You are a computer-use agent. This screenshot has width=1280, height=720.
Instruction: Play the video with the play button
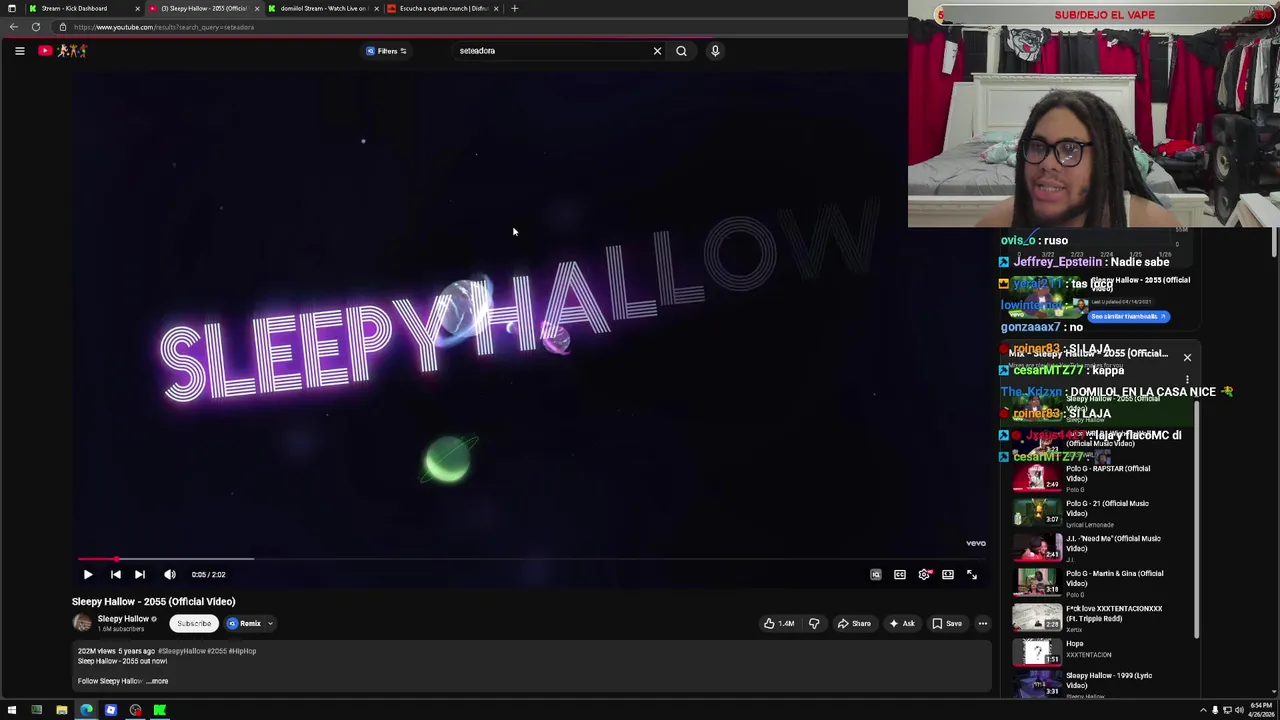[88, 575]
